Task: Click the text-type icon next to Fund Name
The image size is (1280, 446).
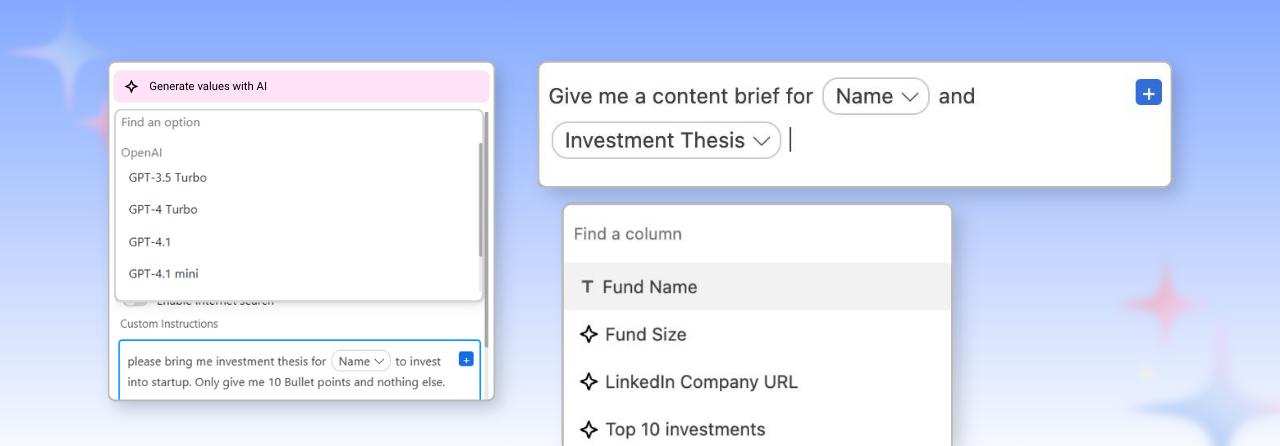Action: click(x=587, y=287)
